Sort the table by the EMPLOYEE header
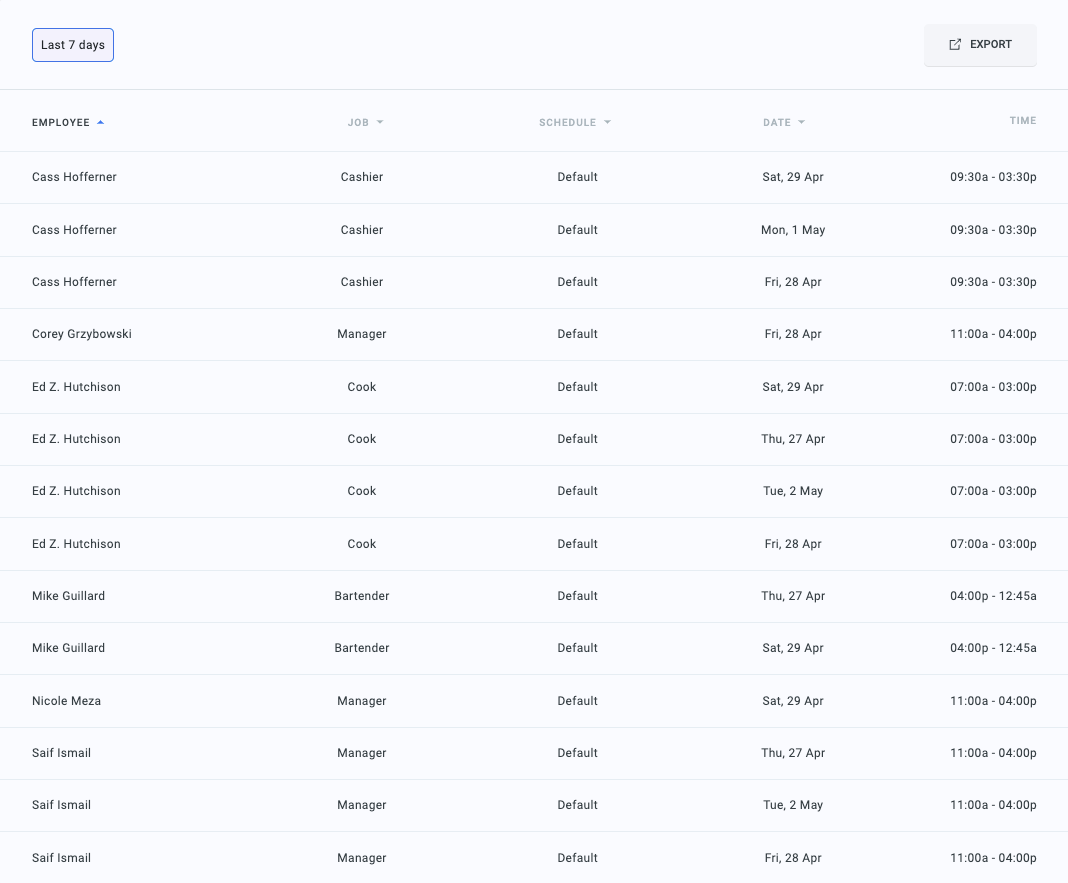Viewport: 1068px width, 883px height. pyautogui.click(x=61, y=123)
